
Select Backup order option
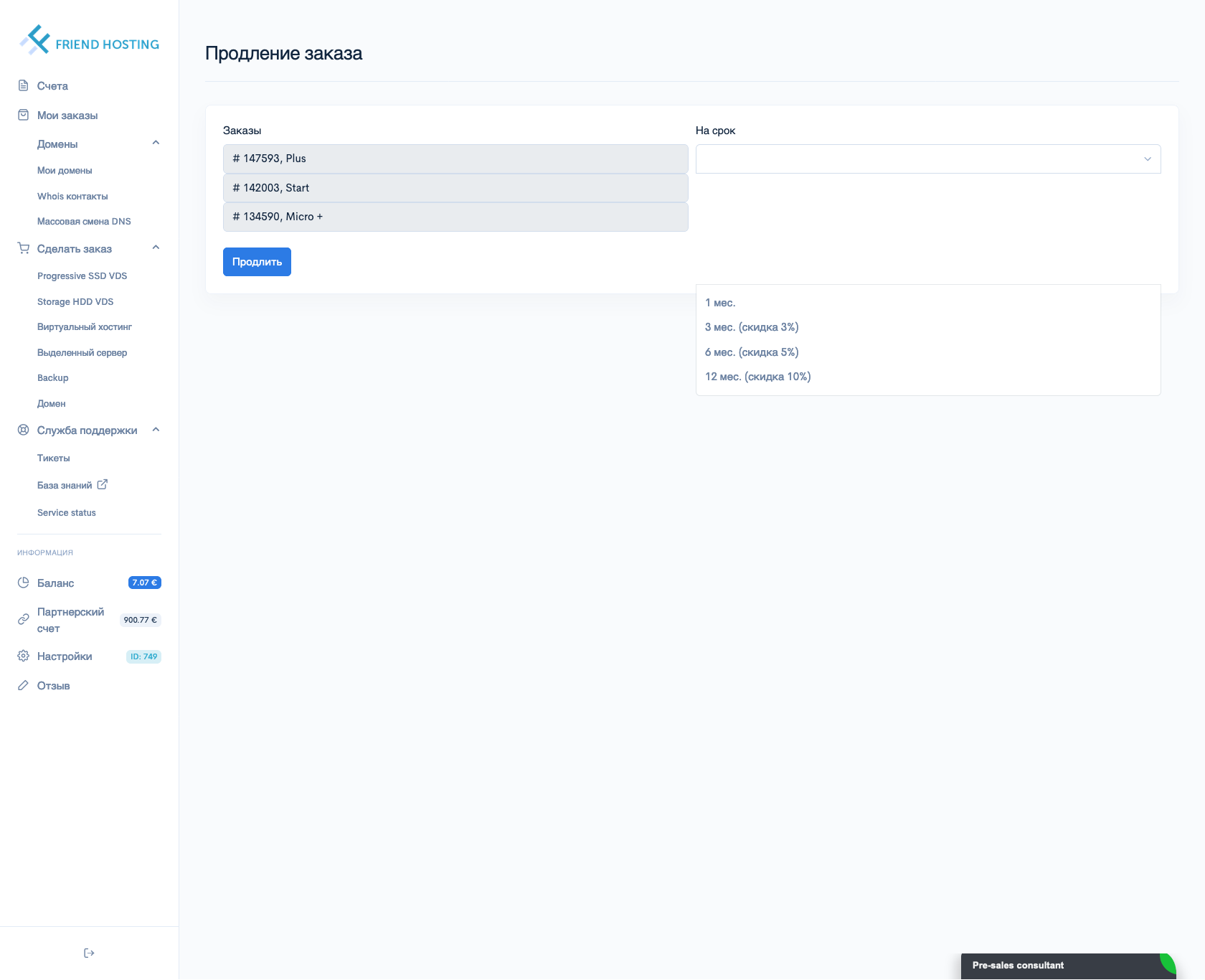[53, 378]
